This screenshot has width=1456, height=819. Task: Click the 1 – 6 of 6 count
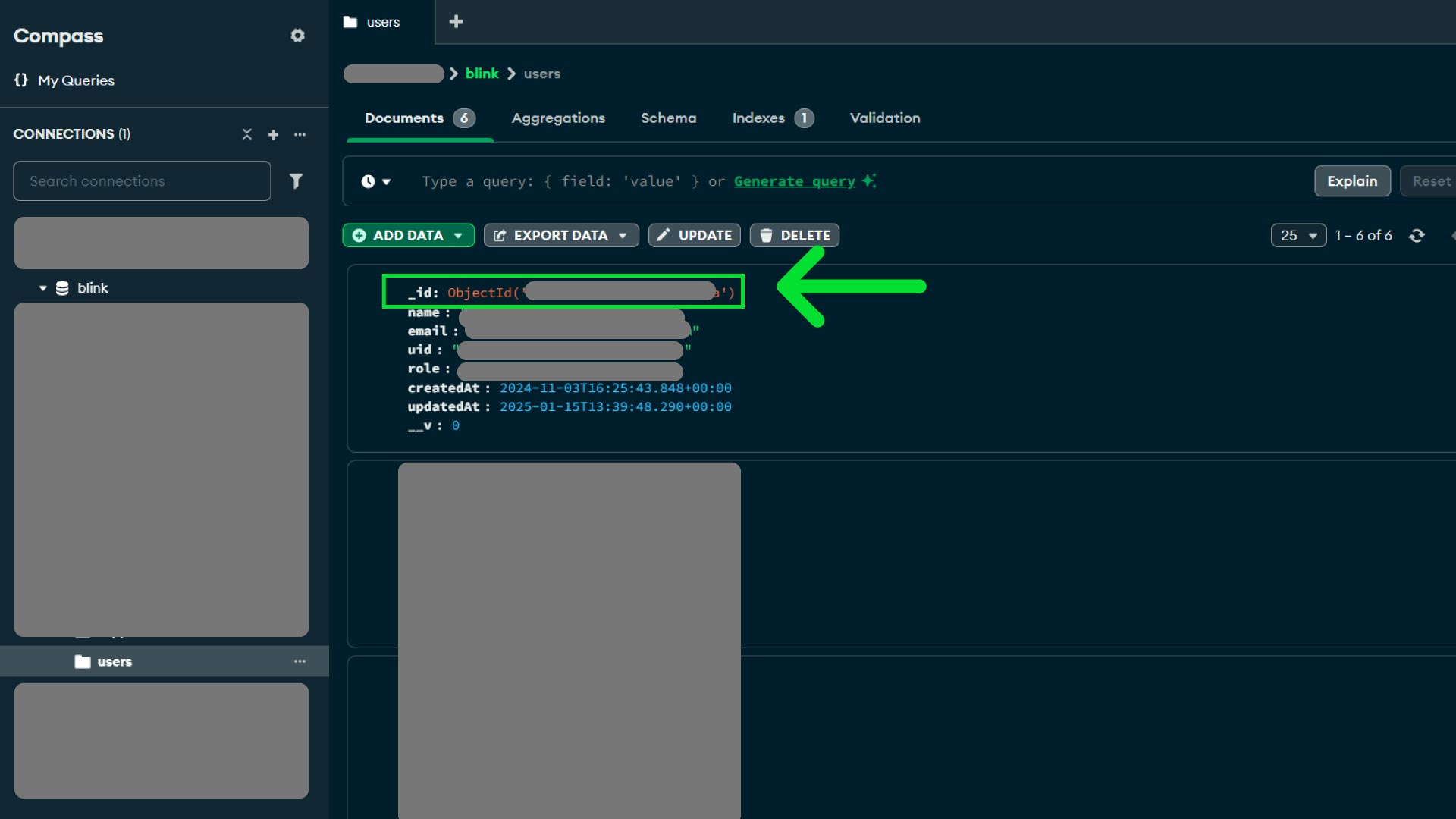click(x=1363, y=236)
